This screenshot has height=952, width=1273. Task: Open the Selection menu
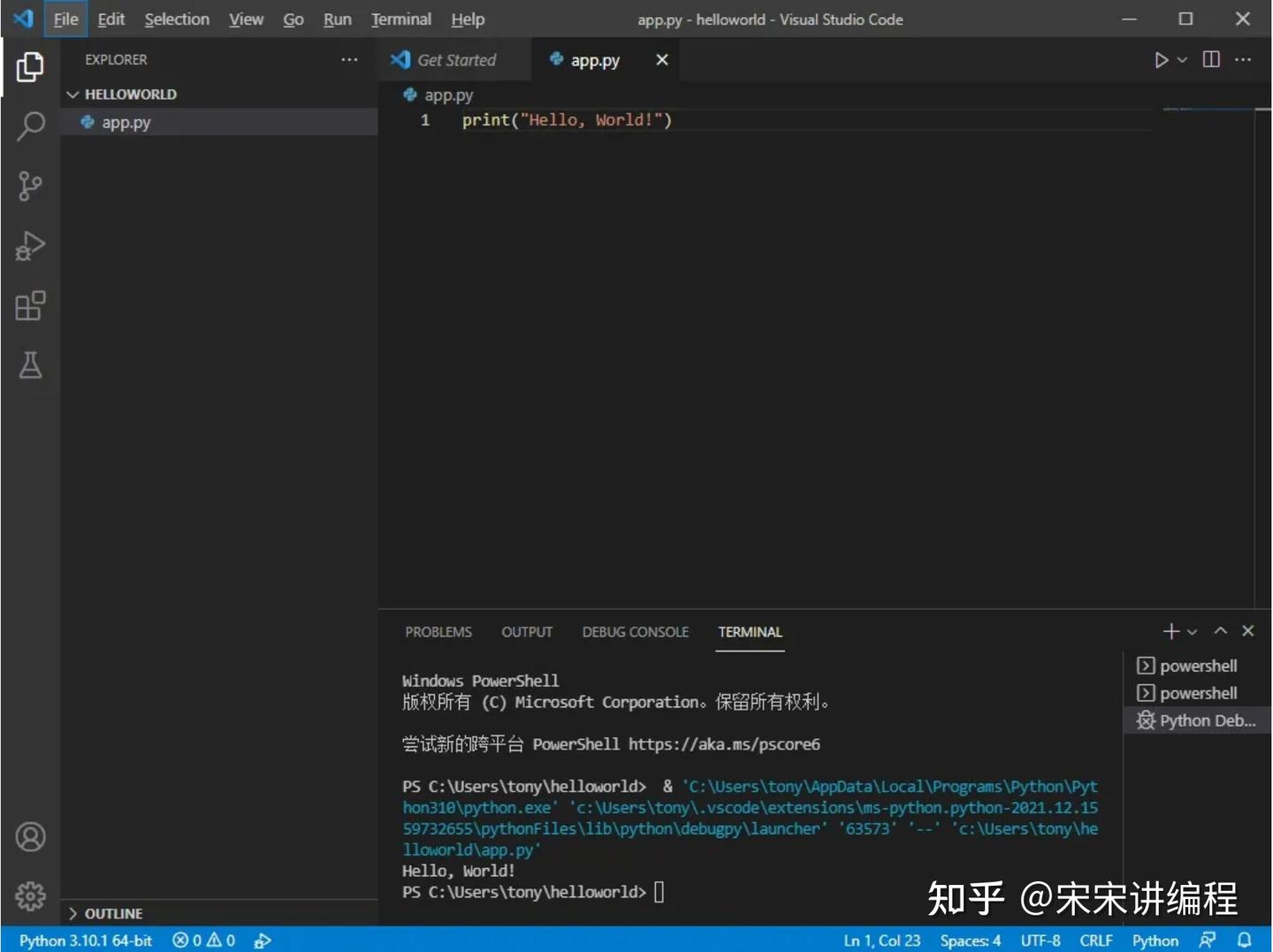(177, 19)
